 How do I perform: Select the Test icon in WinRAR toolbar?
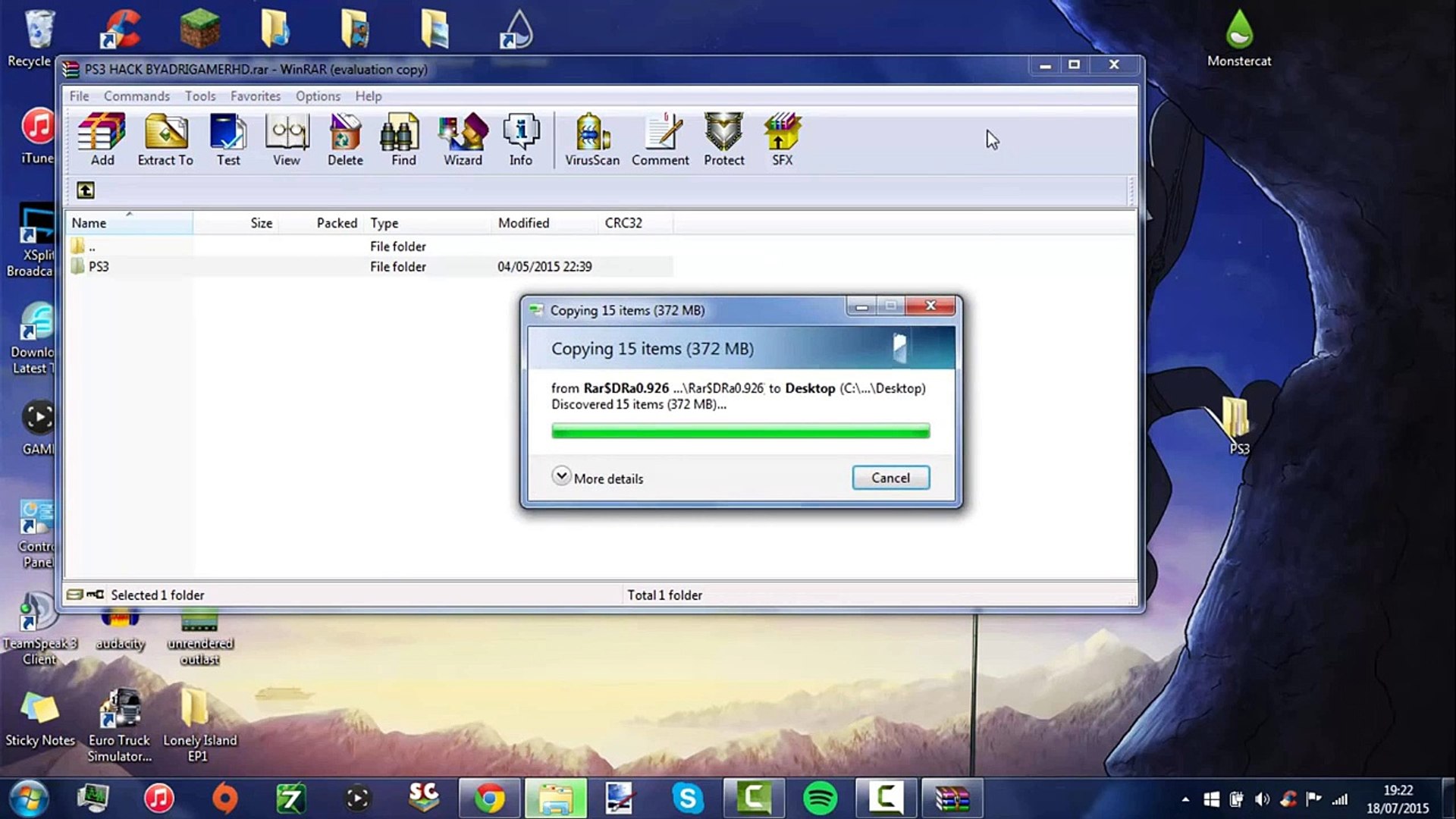coord(227,137)
